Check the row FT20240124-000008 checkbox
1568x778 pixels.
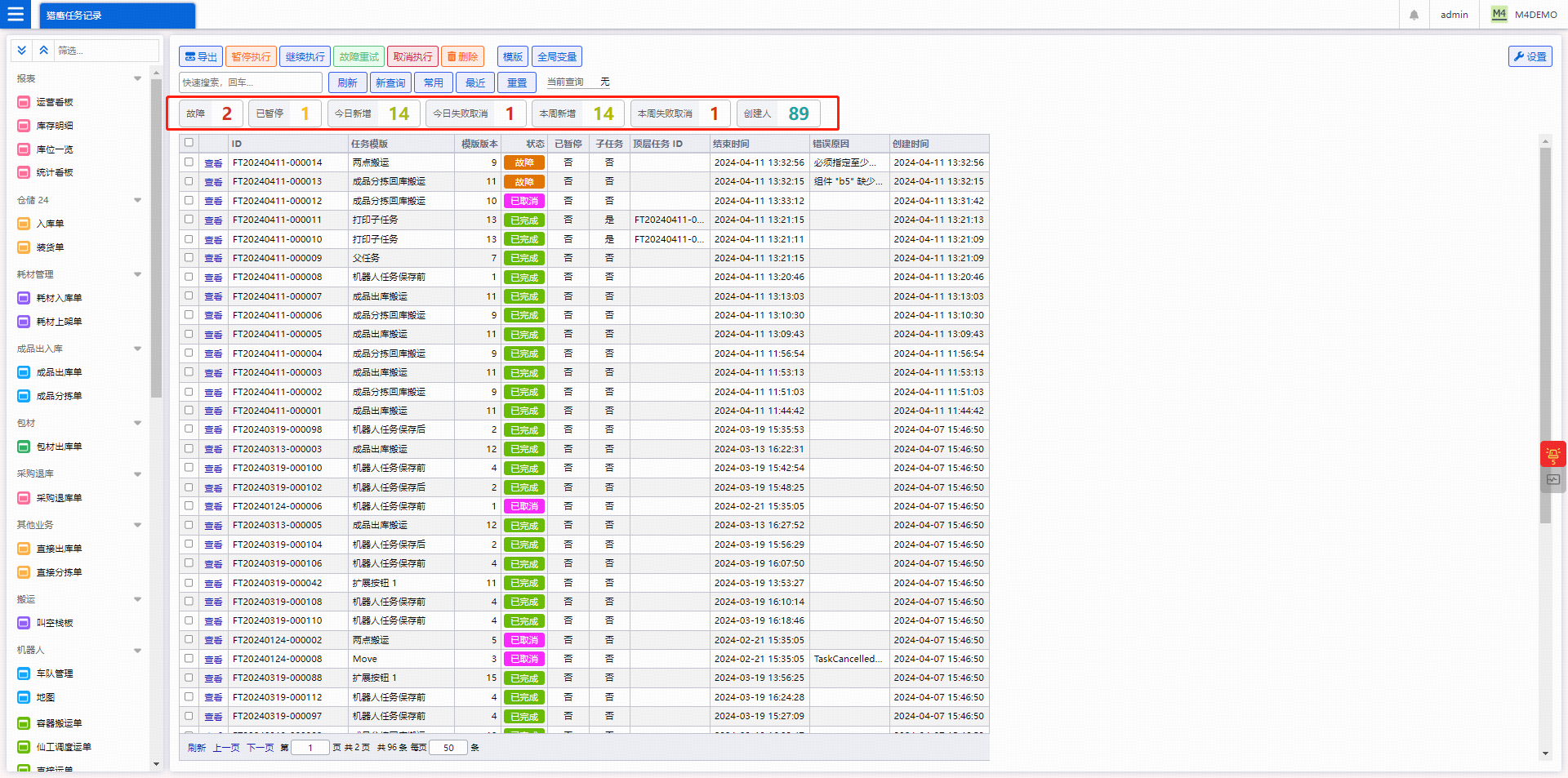tap(189, 658)
